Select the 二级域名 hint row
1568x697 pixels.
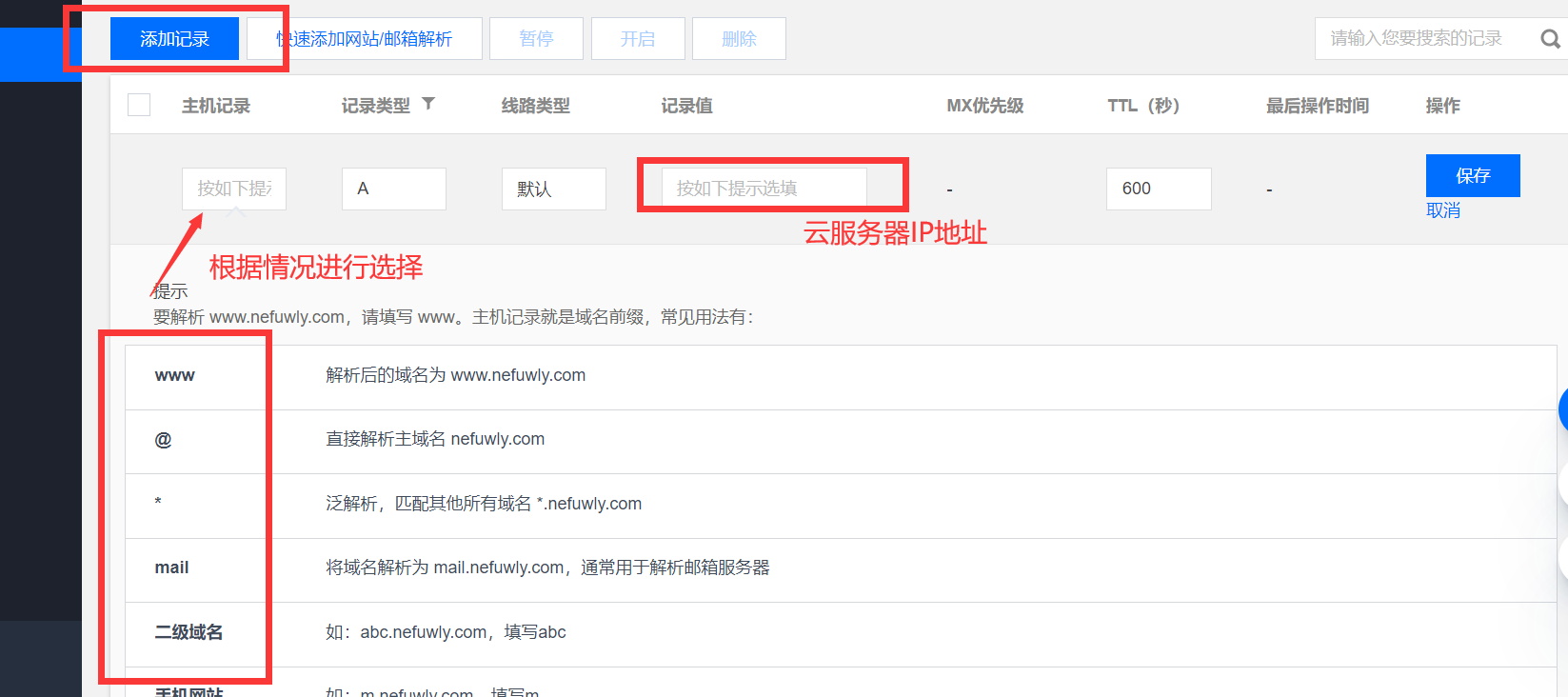841,634
